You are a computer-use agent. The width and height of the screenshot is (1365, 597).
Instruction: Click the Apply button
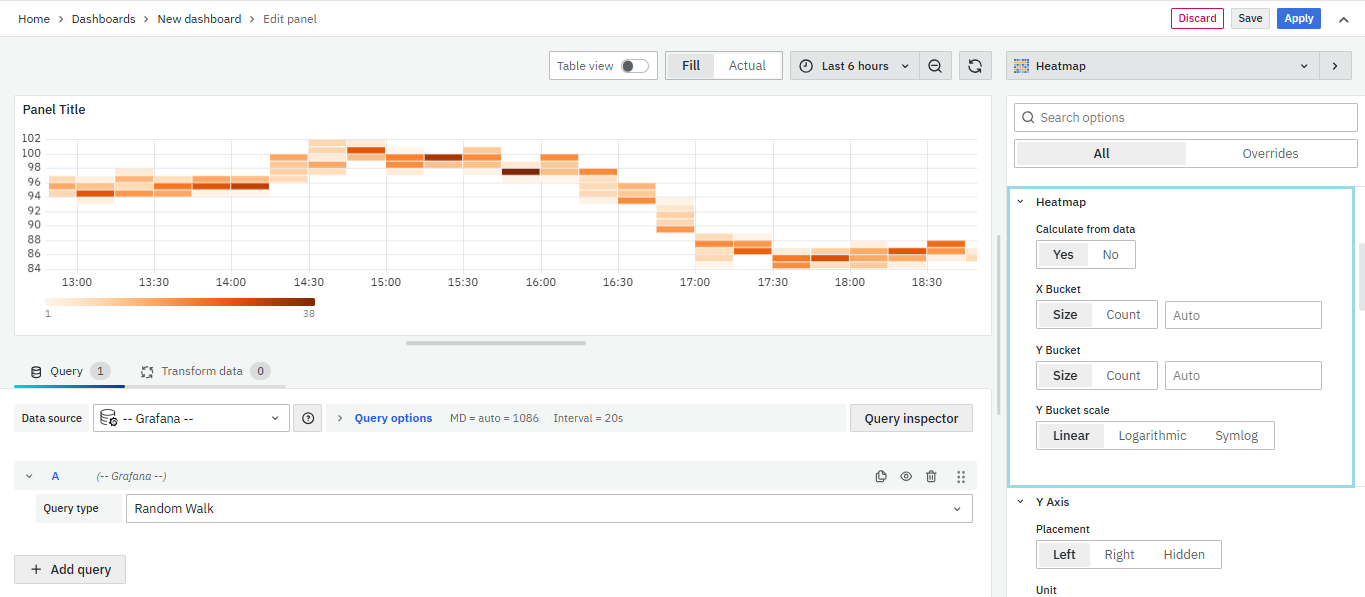pos(1298,18)
